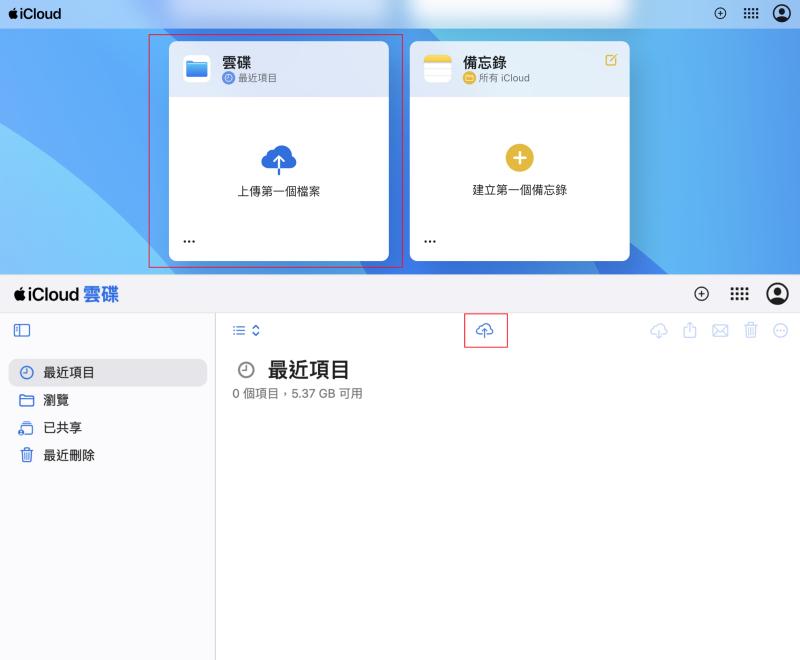Click the 0 個項目，5.37 GB 可用 status text
This screenshot has height=660, width=800.
point(297,394)
